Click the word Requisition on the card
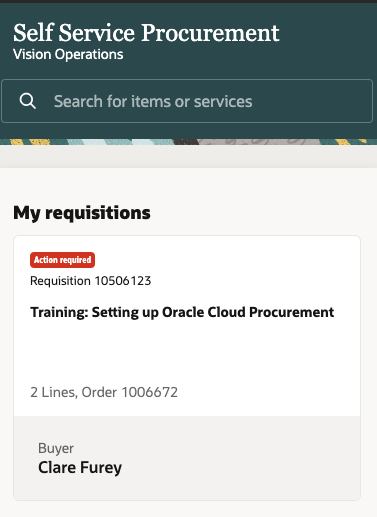The height and width of the screenshot is (517, 377). coord(60,281)
